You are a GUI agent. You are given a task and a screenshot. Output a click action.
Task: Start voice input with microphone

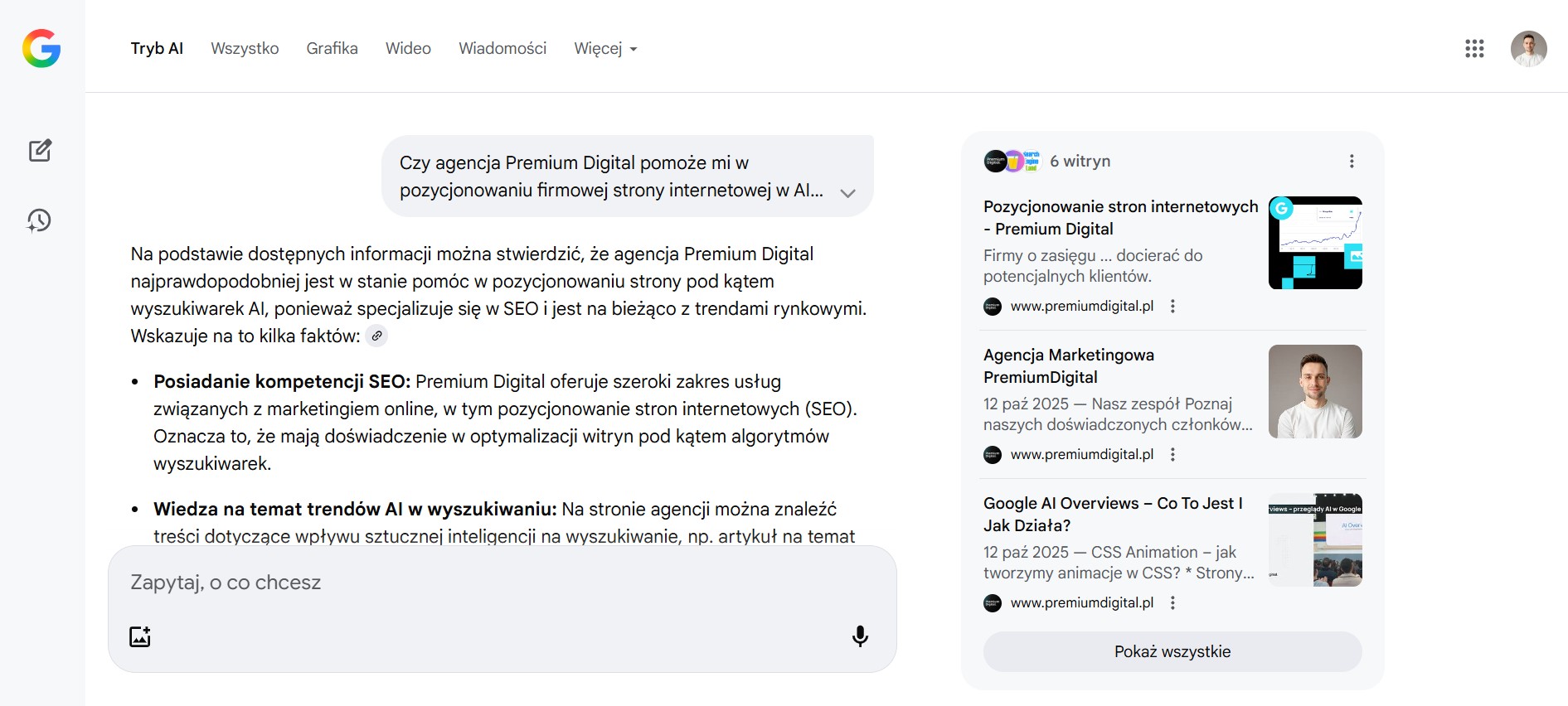click(x=860, y=636)
